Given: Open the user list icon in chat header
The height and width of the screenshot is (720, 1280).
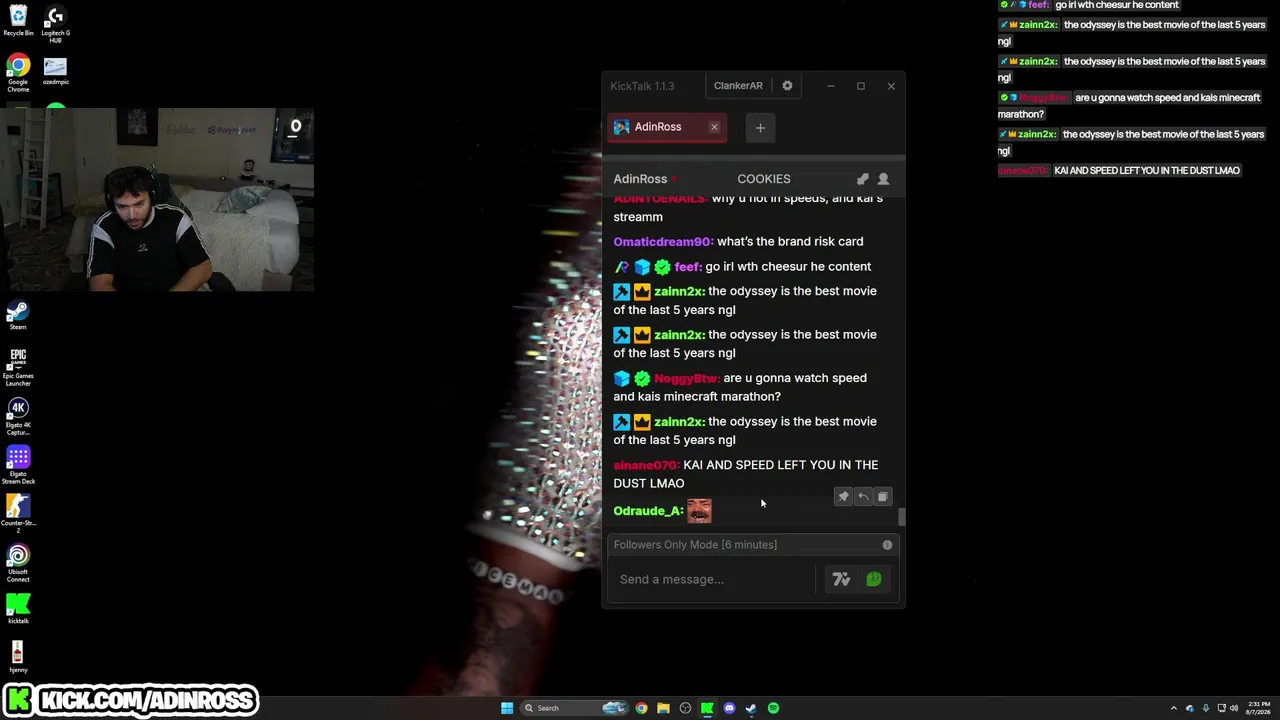Looking at the screenshot, I should point(883,179).
